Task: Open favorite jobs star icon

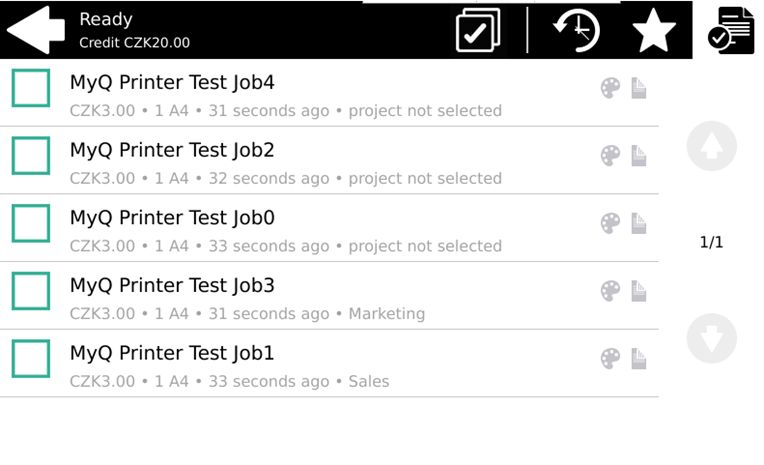Action: point(654,30)
